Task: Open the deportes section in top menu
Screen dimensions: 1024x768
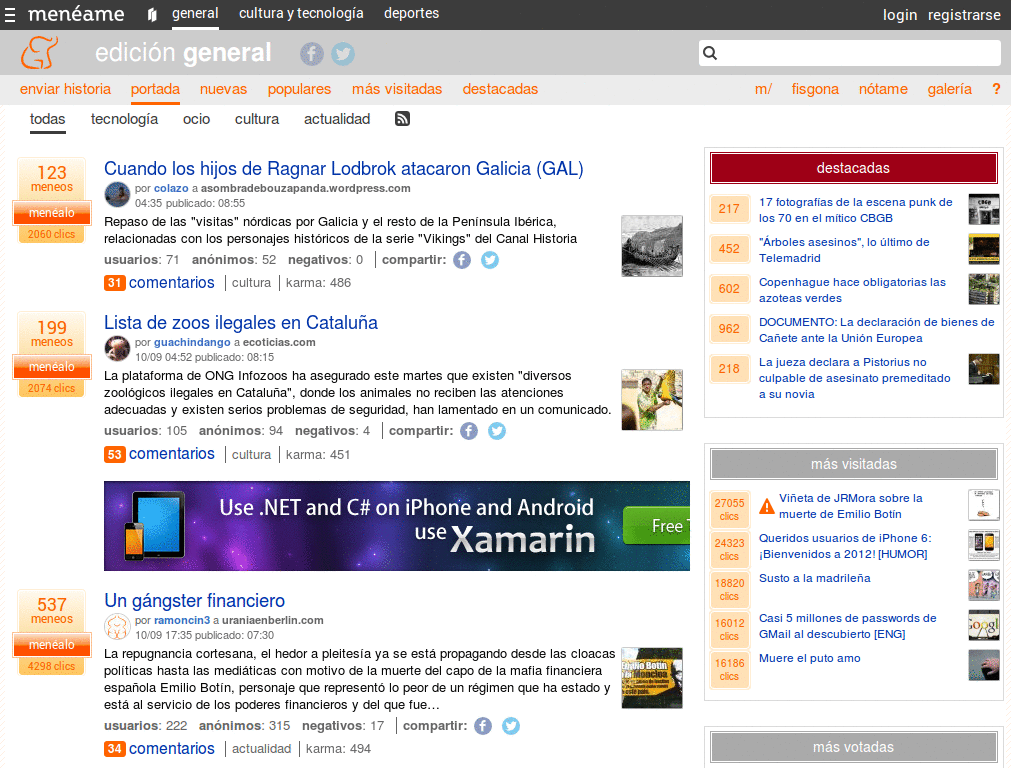Action: (410, 14)
